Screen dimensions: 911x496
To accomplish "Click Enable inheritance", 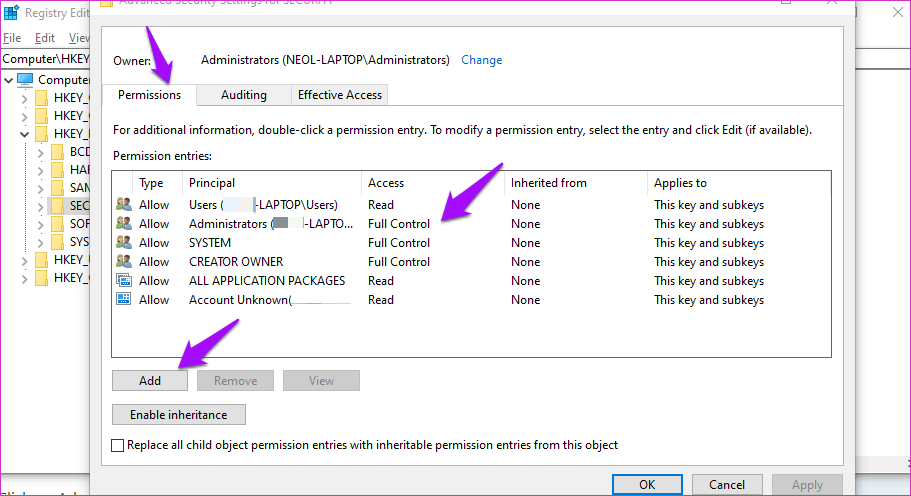I will [178, 414].
